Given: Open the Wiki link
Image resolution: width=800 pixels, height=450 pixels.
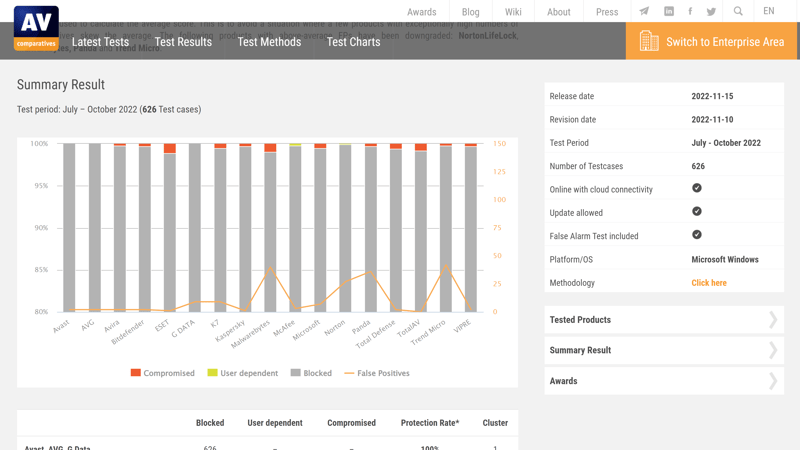Looking at the screenshot, I should click(513, 12).
